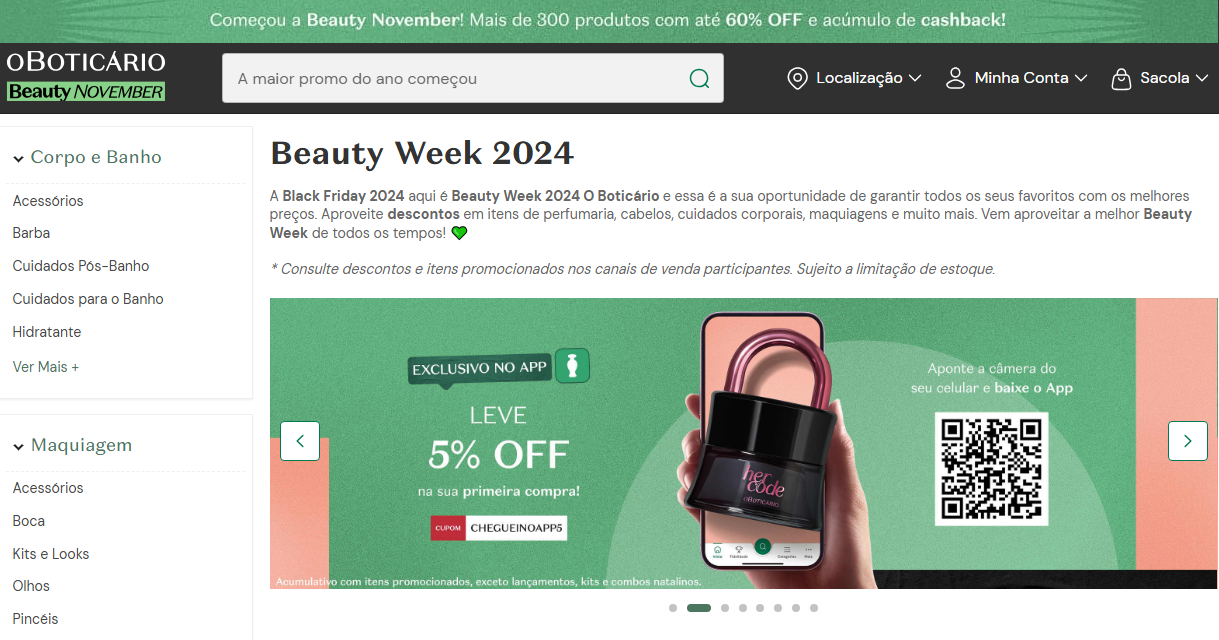The height and width of the screenshot is (640, 1219).
Task: Expand the Localização dropdown
Action: pyautogui.click(x=868, y=78)
